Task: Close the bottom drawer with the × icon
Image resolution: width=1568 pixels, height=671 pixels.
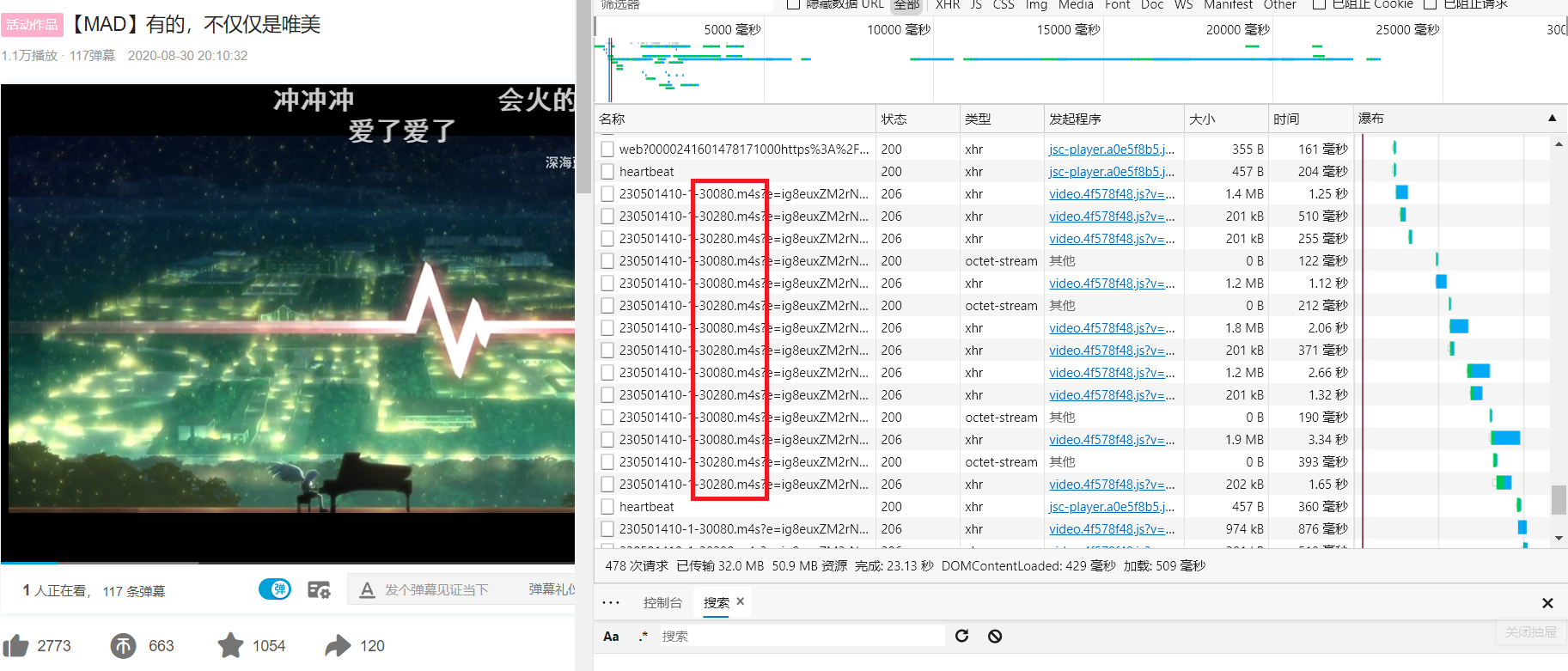Action: pyautogui.click(x=1547, y=603)
